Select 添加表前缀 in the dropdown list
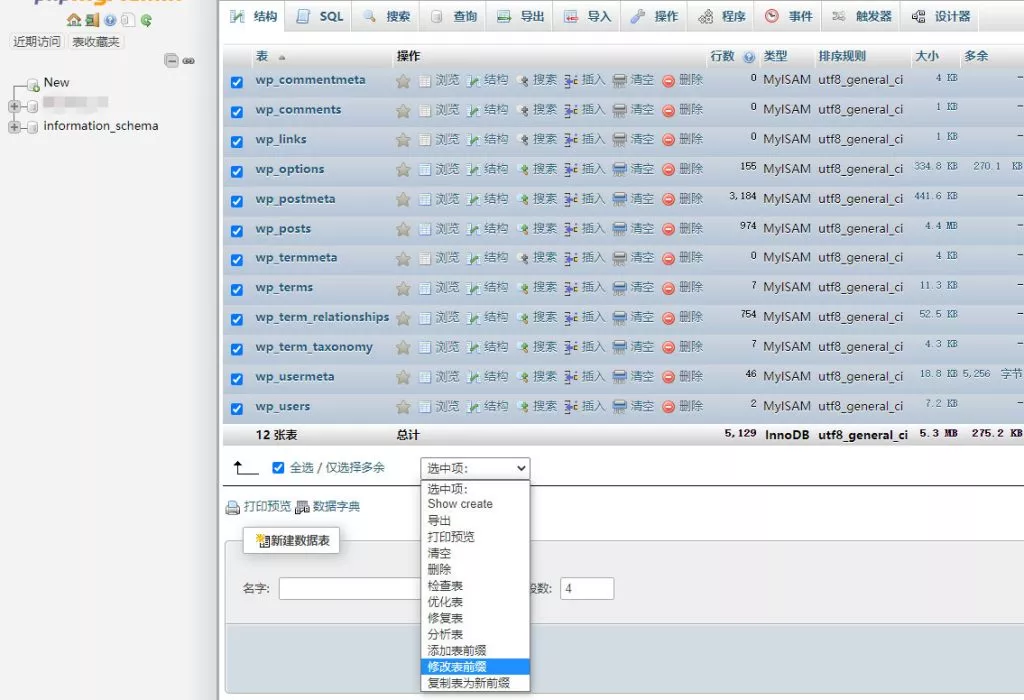The image size is (1024, 700). point(475,650)
